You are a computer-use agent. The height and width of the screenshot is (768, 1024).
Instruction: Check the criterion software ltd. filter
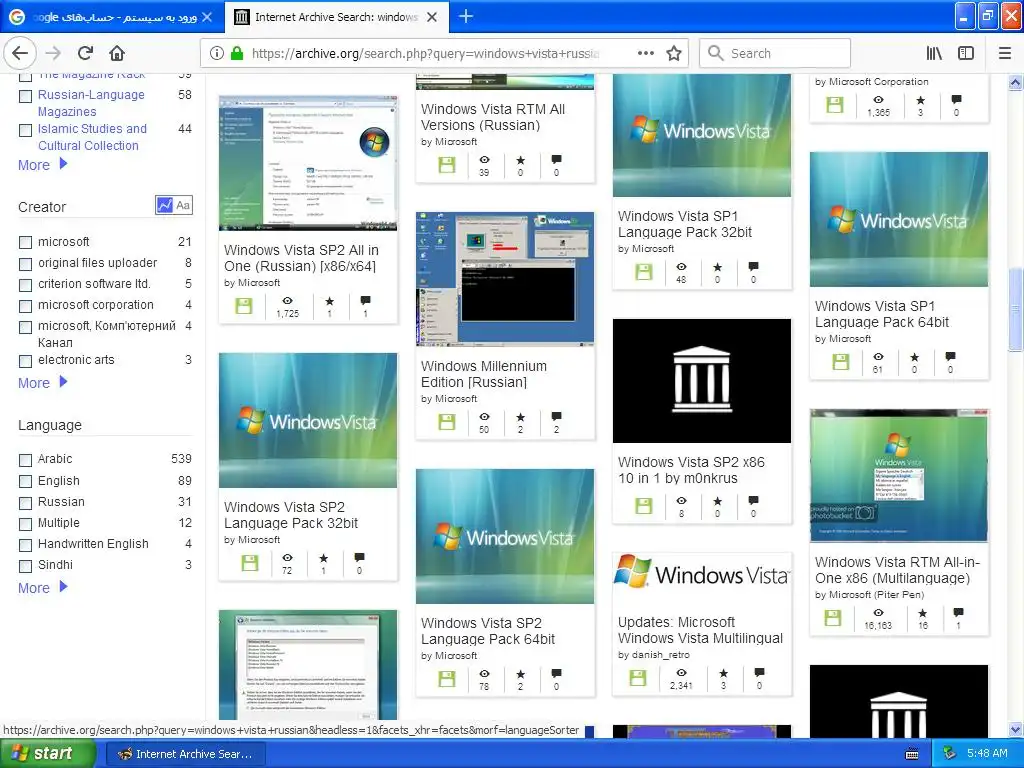tap(25, 285)
